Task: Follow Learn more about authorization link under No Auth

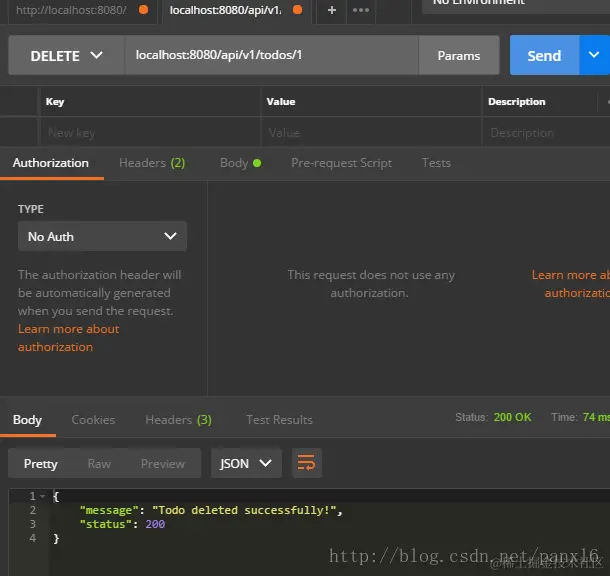Action: 68,338
